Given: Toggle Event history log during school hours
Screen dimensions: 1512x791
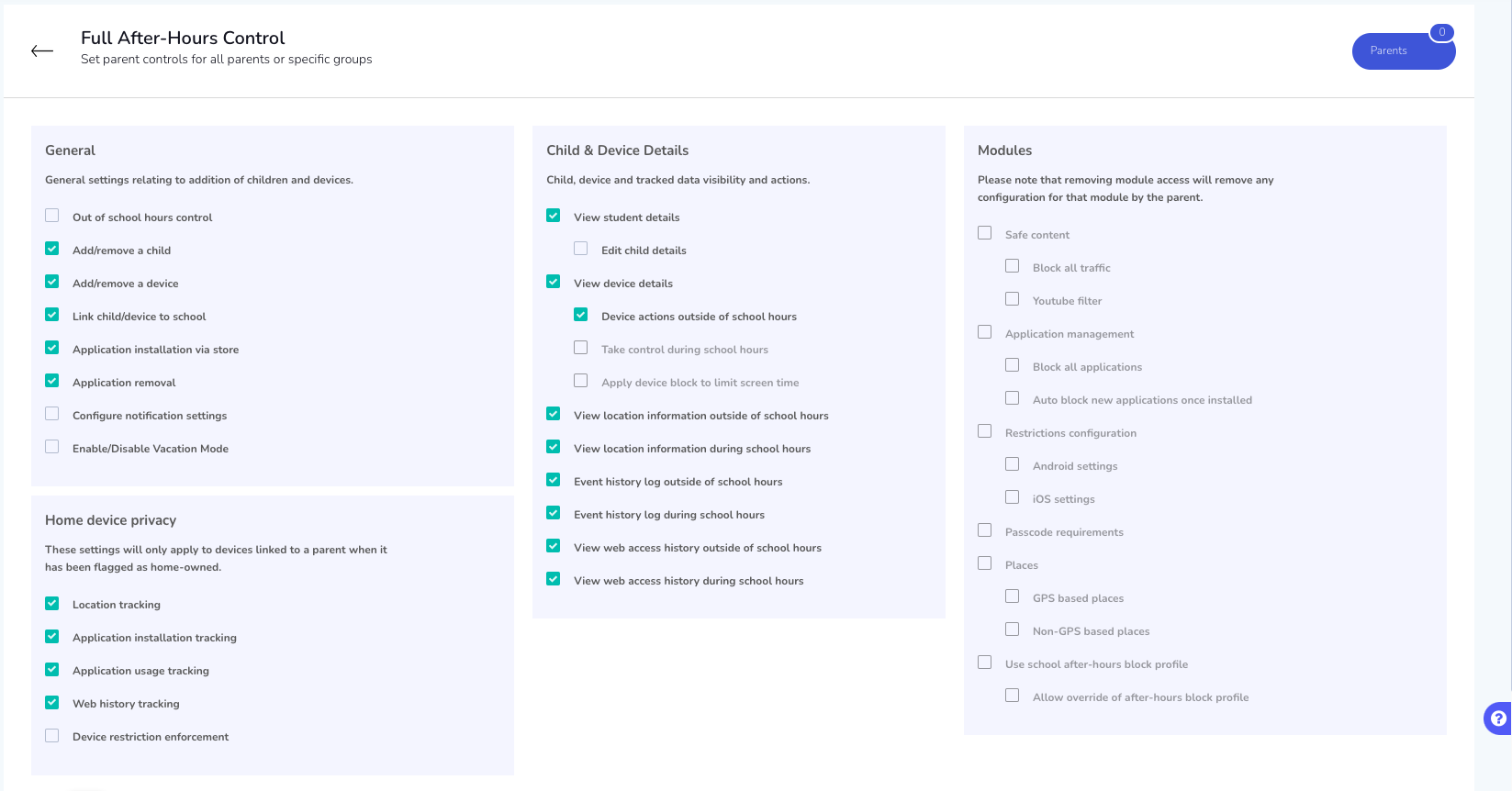Looking at the screenshot, I should [x=554, y=513].
